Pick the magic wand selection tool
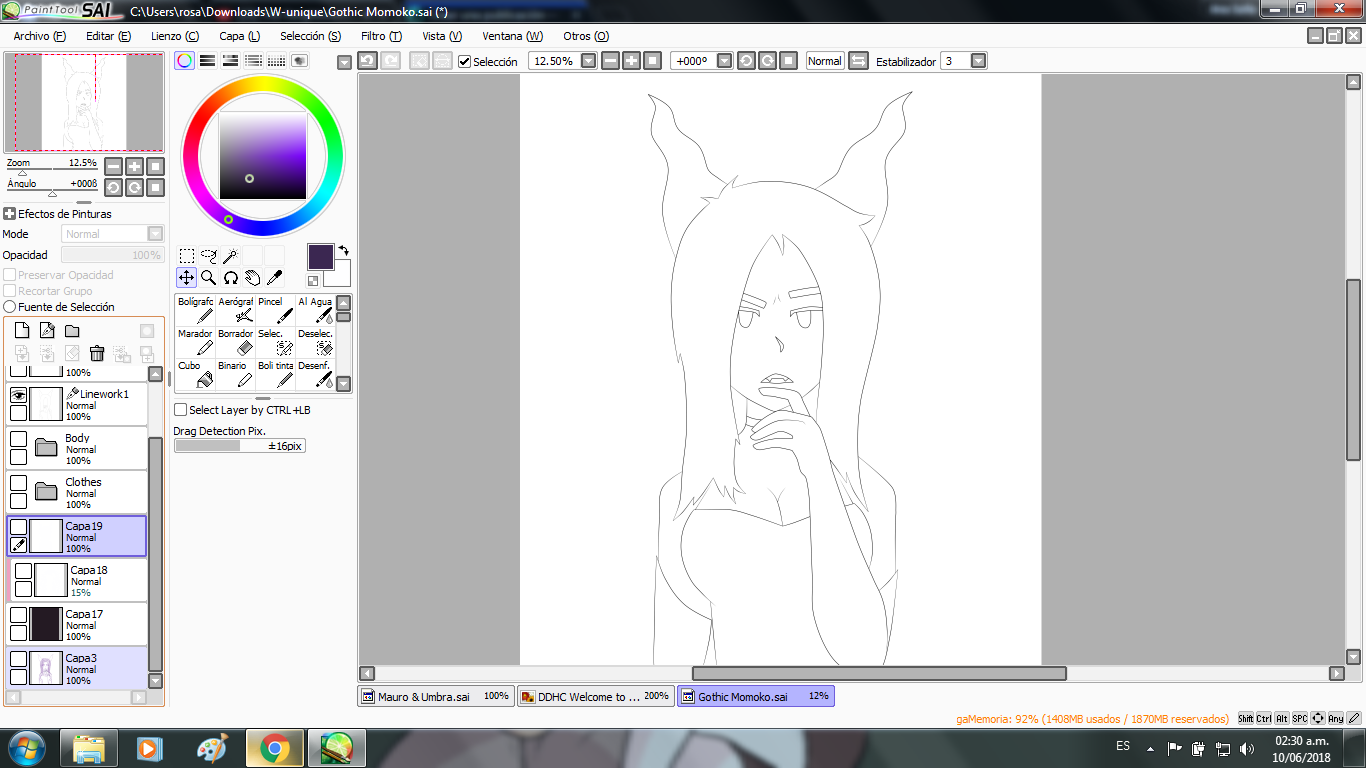The height and width of the screenshot is (768, 1366). tap(230, 256)
